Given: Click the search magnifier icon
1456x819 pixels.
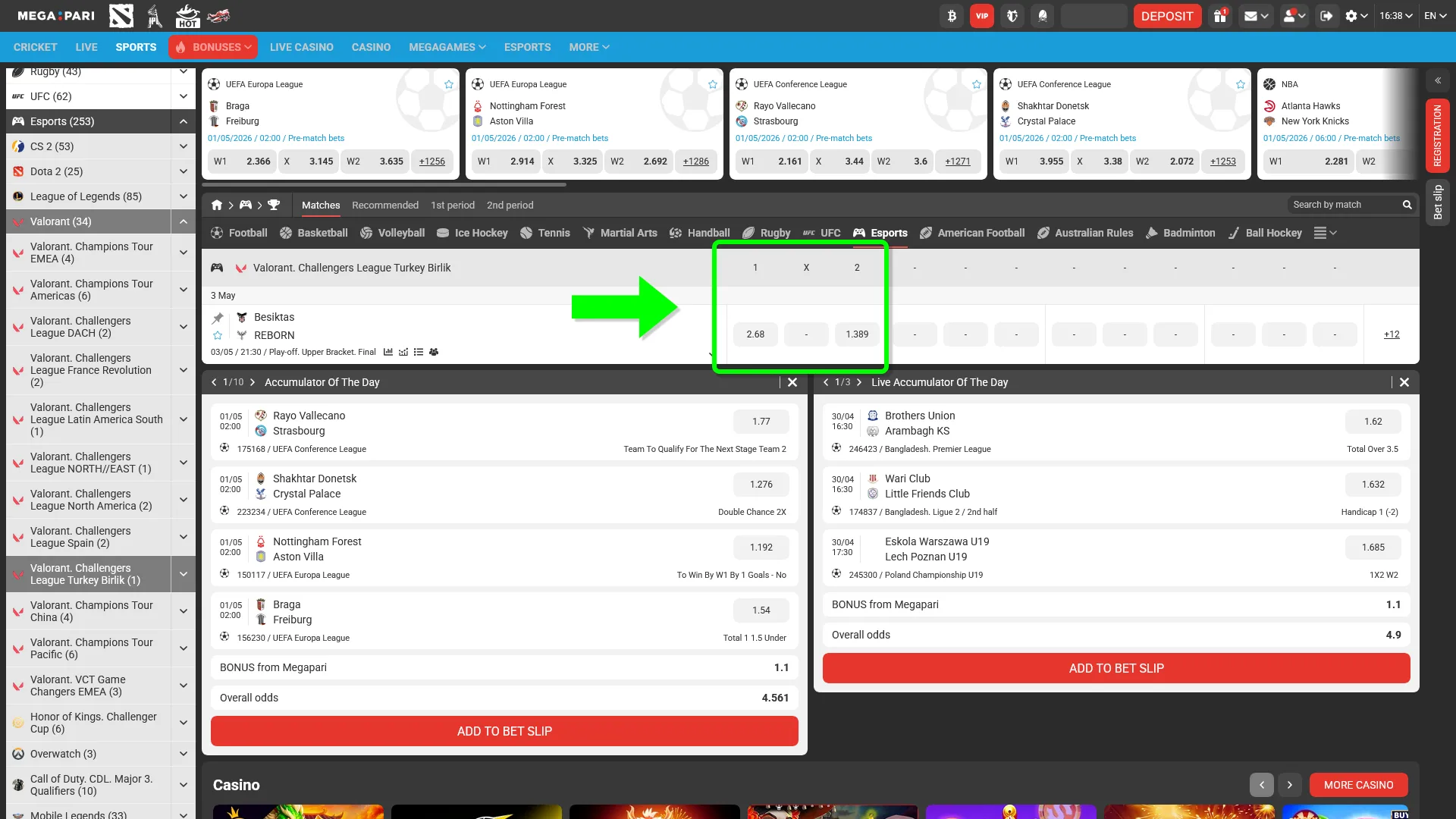Looking at the screenshot, I should [1407, 205].
